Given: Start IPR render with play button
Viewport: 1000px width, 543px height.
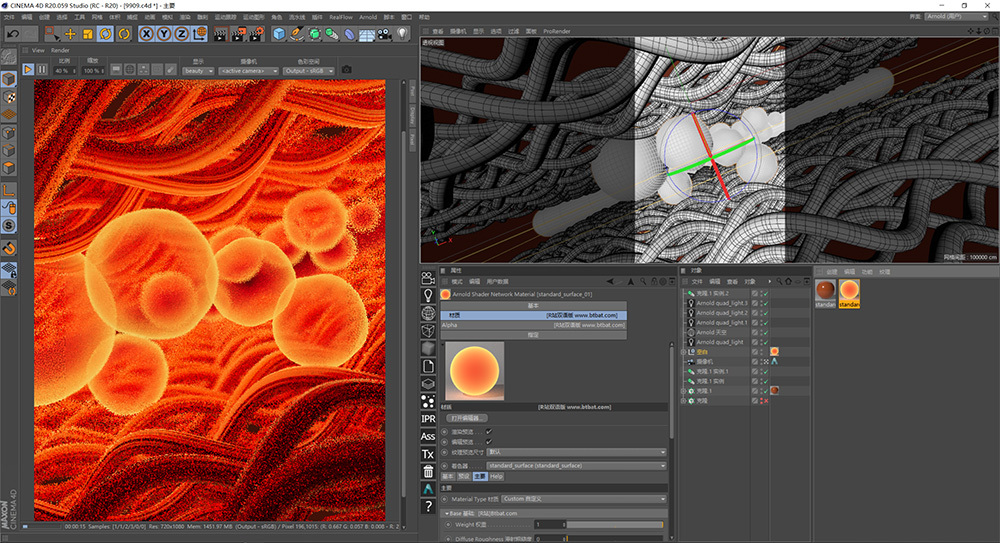Looking at the screenshot, I should [28, 70].
